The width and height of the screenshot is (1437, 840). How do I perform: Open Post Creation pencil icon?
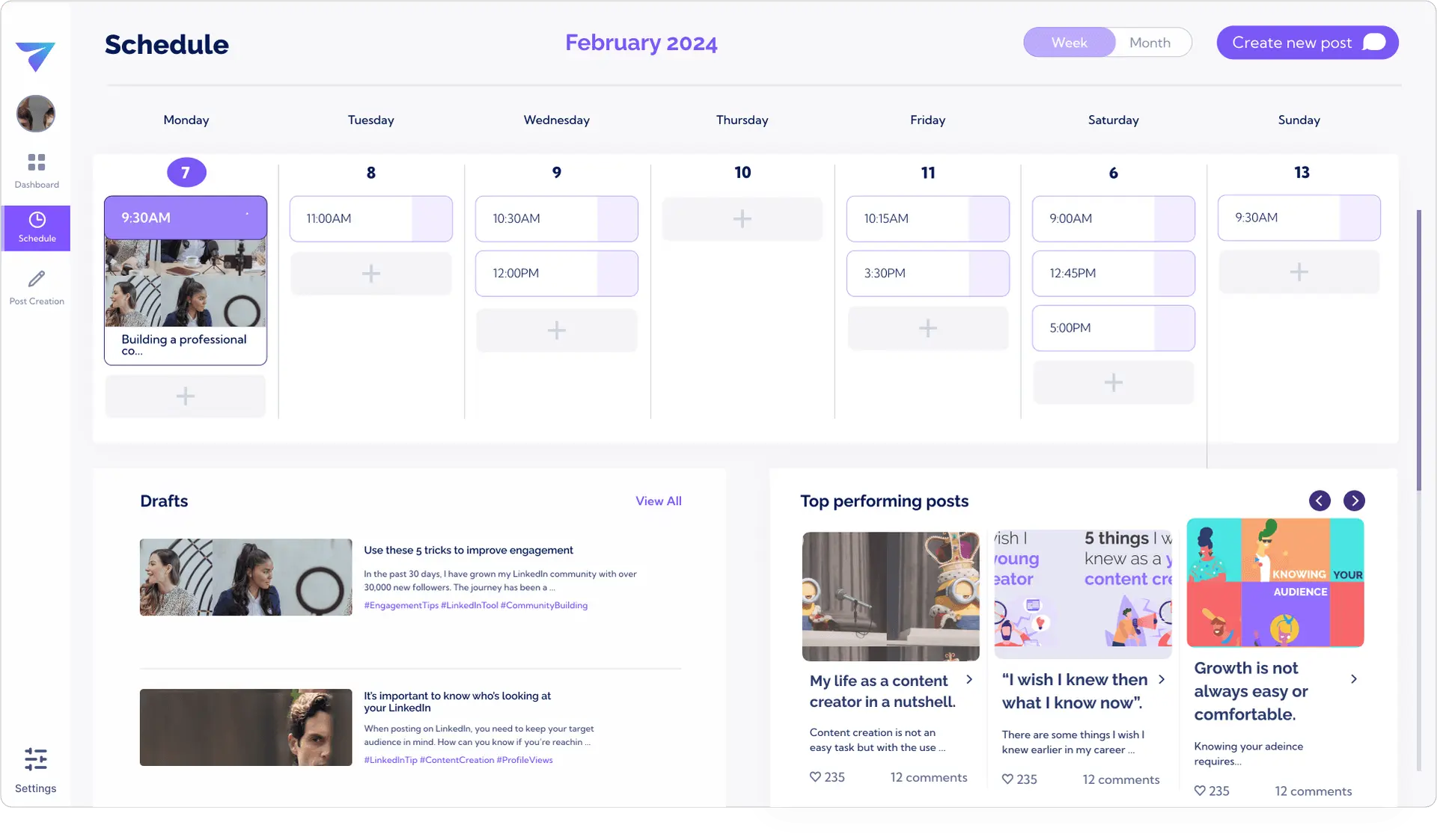click(x=37, y=279)
